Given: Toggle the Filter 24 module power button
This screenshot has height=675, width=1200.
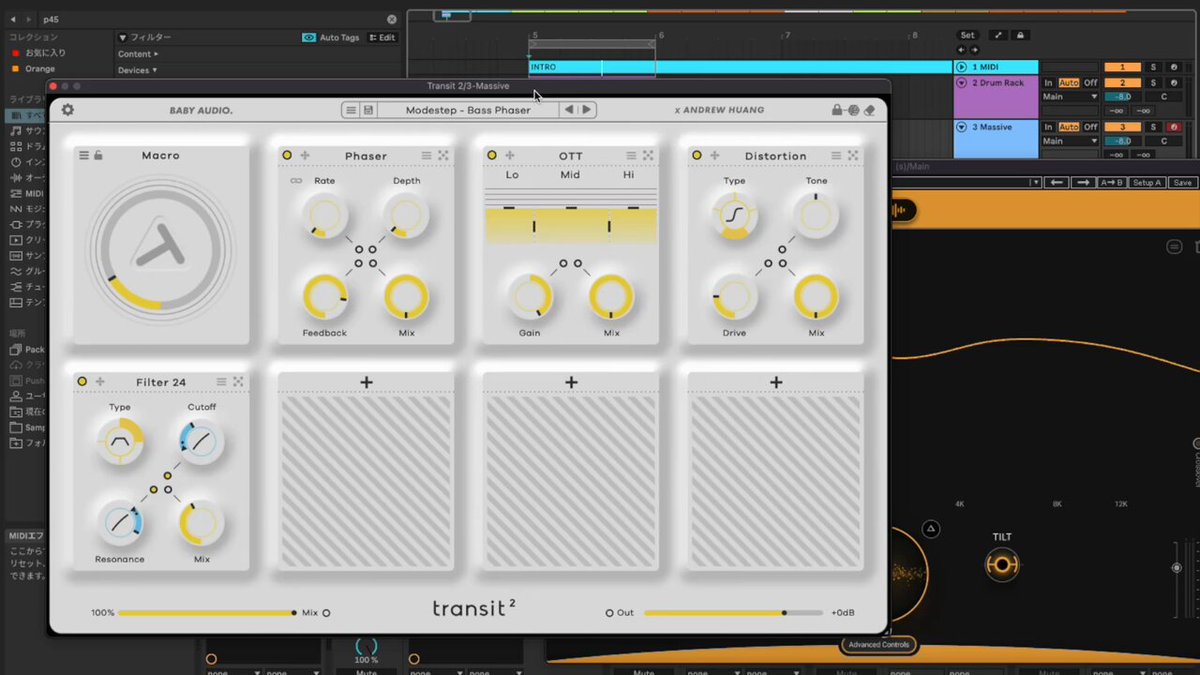Looking at the screenshot, I should 82,382.
